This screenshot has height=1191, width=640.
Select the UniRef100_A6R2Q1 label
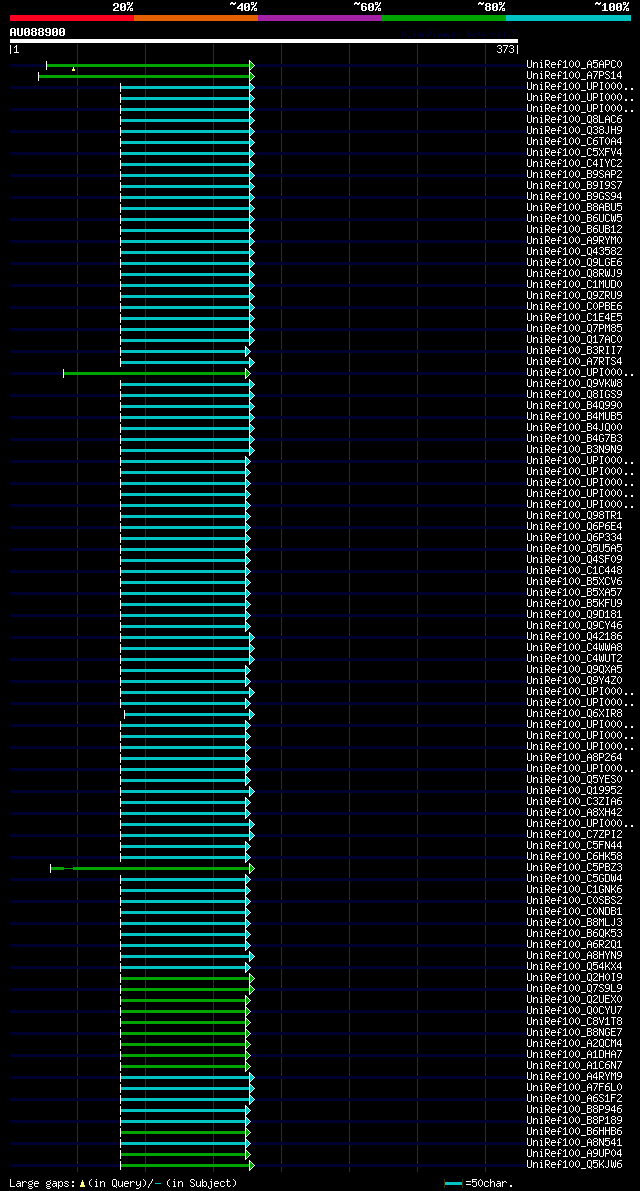[x=574, y=946]
